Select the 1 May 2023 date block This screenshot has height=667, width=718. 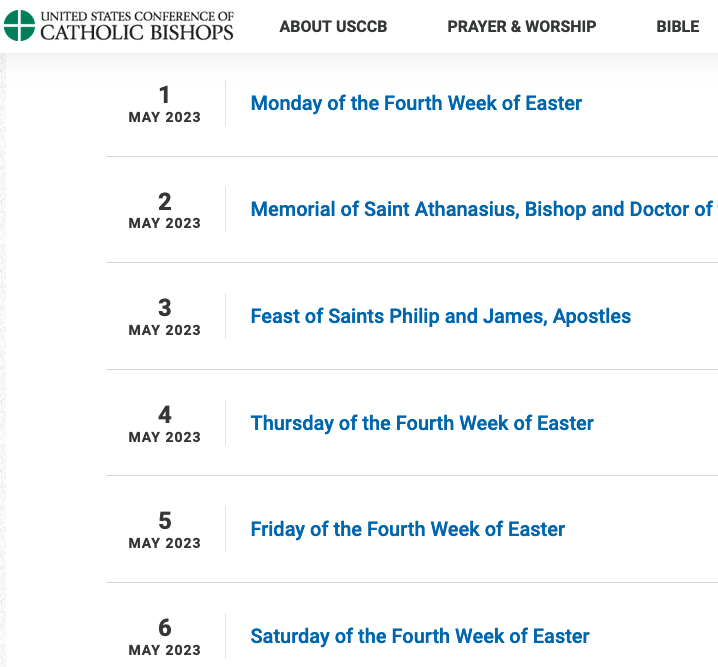[x=164, y=104]
